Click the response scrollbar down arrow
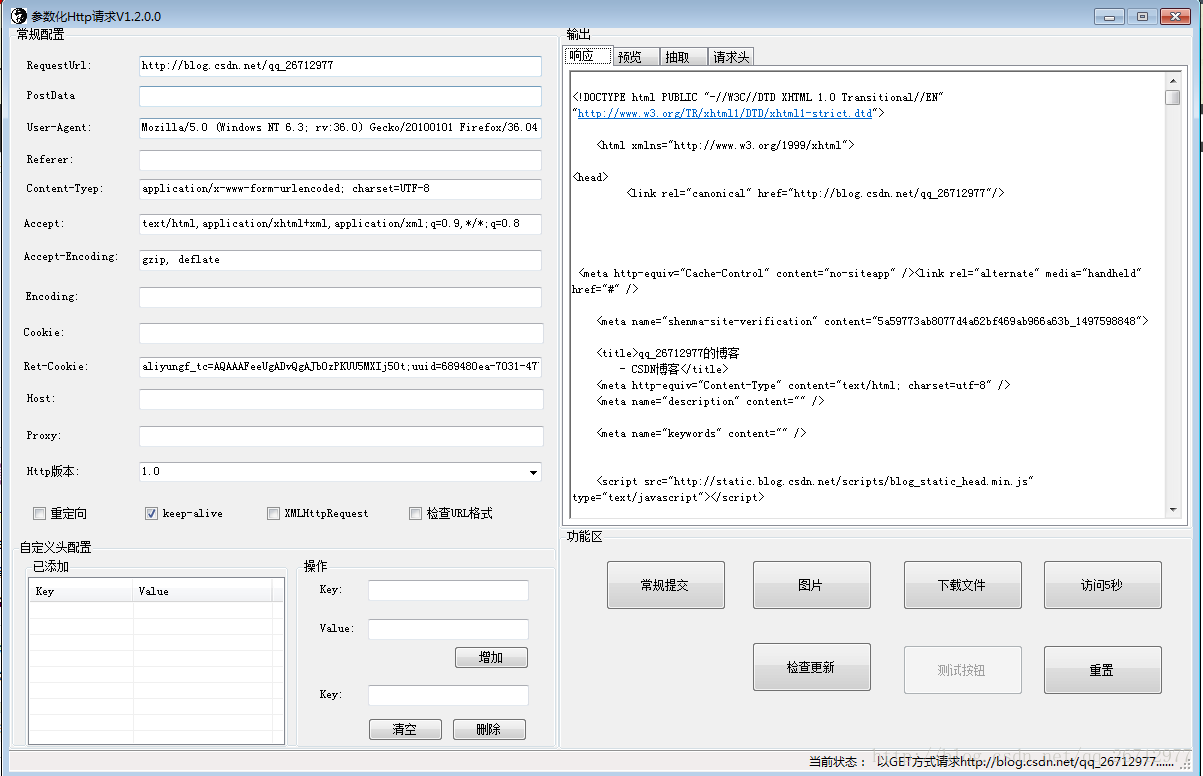 click(x=1172, y=510)
